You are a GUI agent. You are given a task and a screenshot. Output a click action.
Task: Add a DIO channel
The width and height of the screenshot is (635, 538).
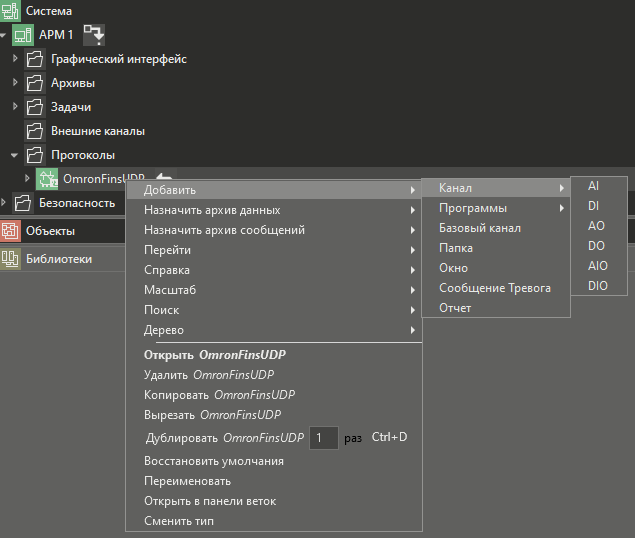click(599, 286)
